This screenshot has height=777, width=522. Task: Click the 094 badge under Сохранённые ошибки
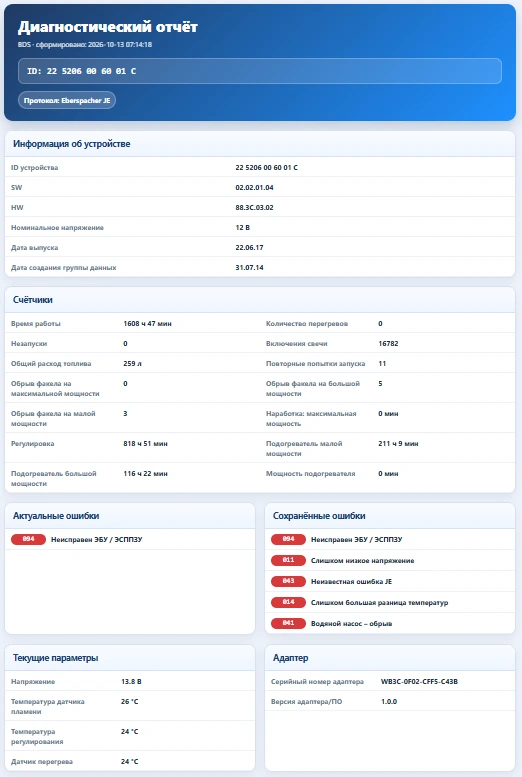288,539
